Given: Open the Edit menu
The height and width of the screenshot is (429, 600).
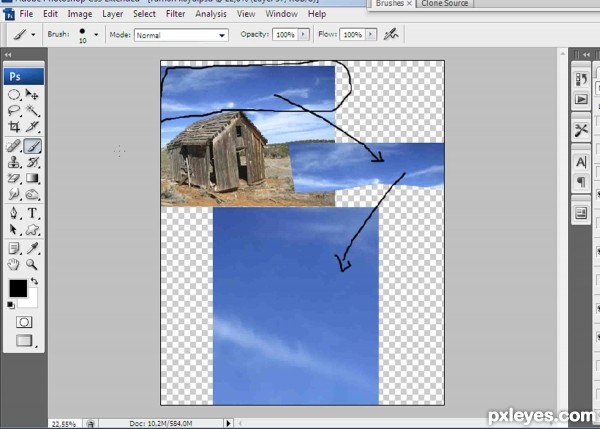Looking at the screenshot, I should pos(50,14).
